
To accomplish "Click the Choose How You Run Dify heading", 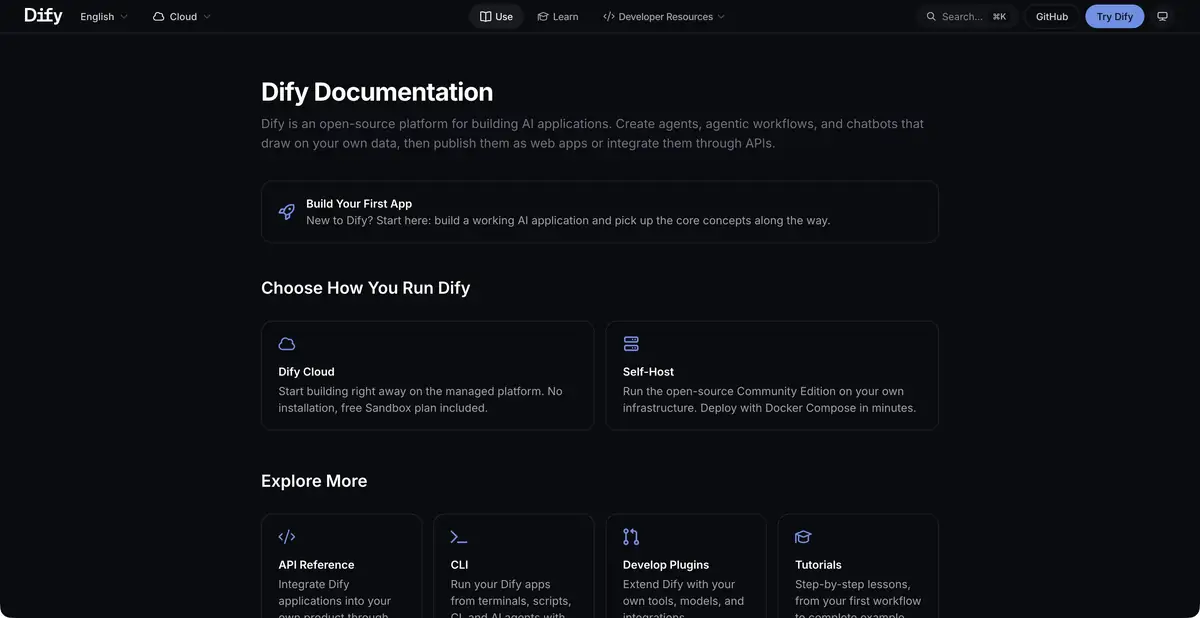I will 366,288.
